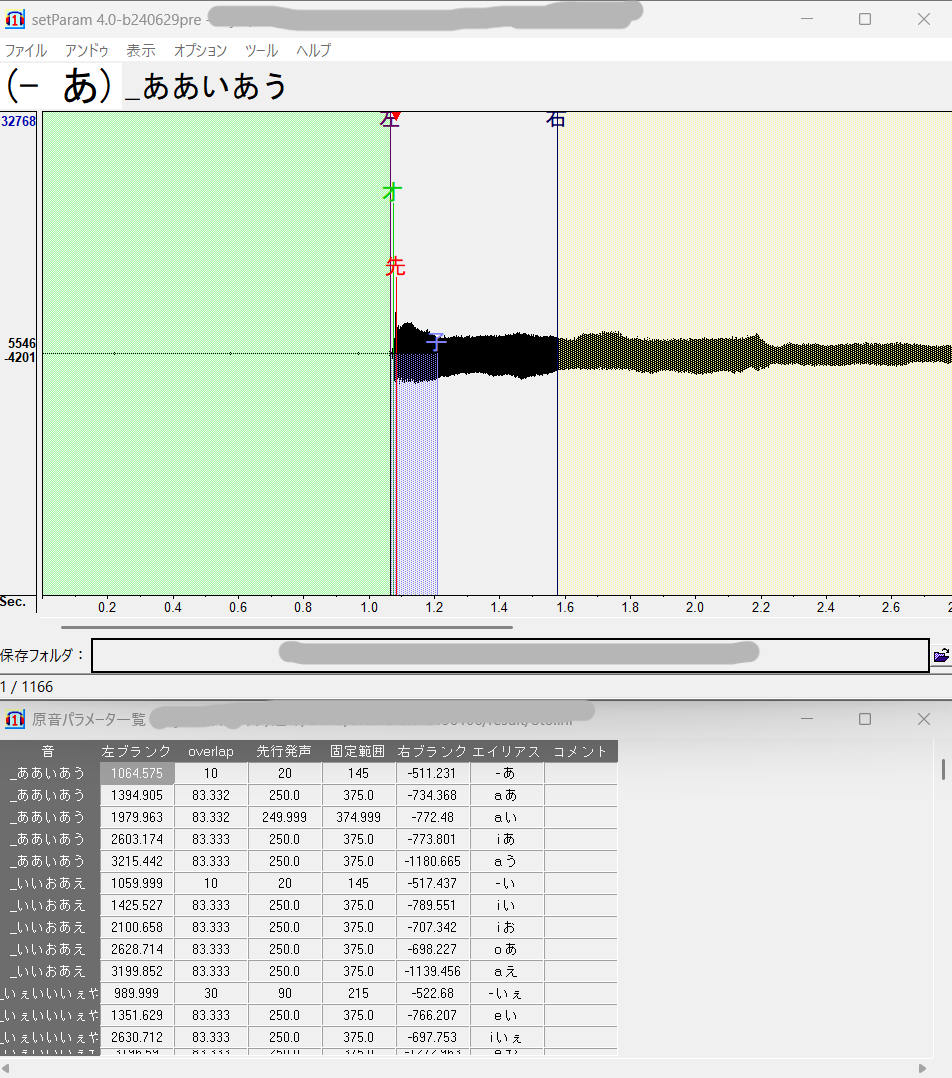Screen dimensions: 952x1078
Task: Select left blank cell 2603.174
Action: 137,839
